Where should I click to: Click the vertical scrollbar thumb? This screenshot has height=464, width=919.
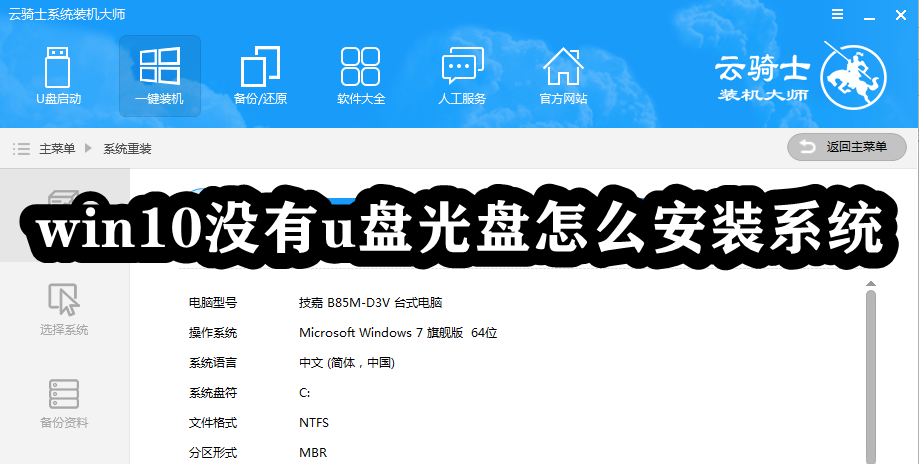(871, 376)
